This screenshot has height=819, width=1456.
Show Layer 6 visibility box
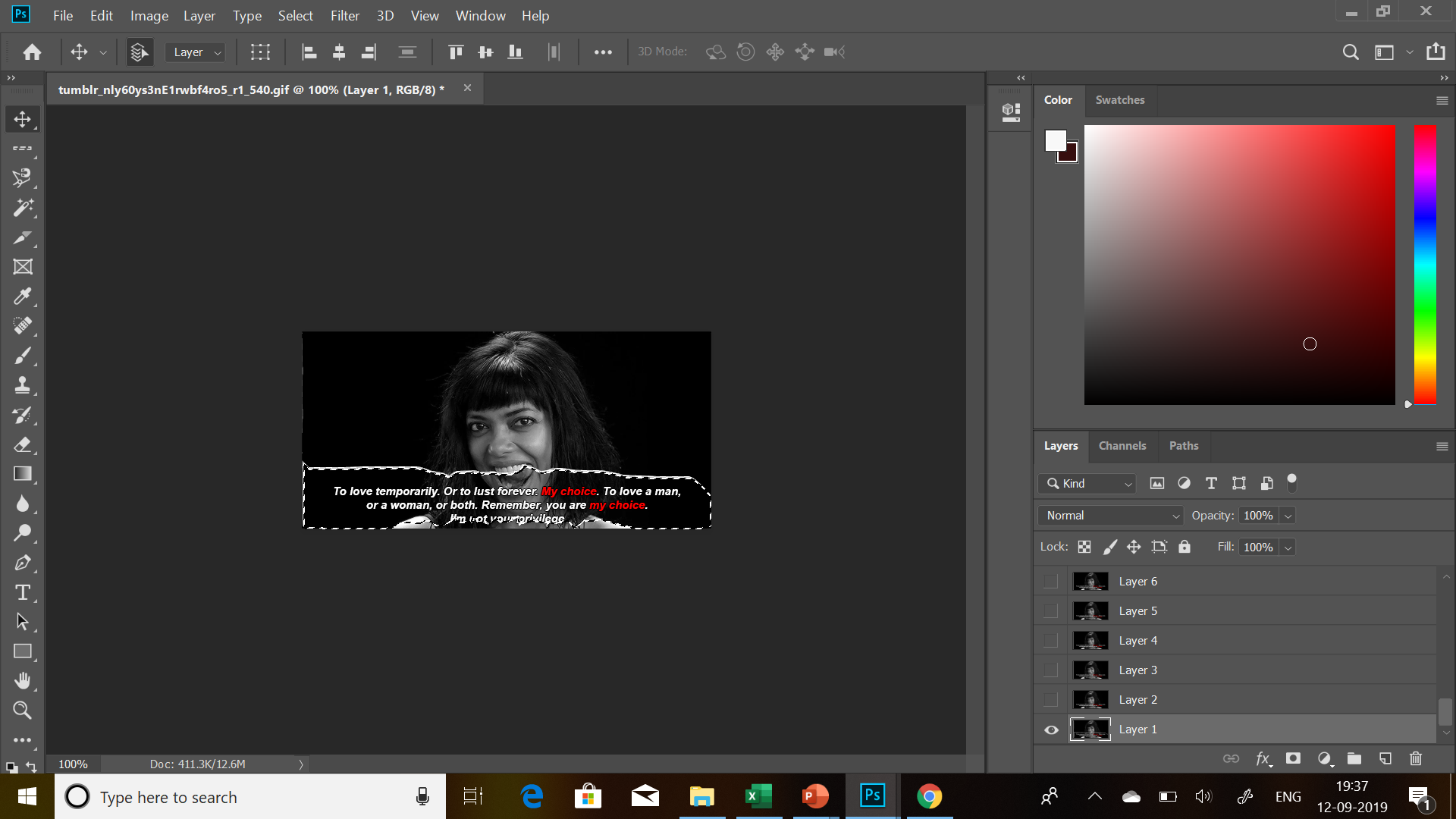click(x=1050, y=582)
